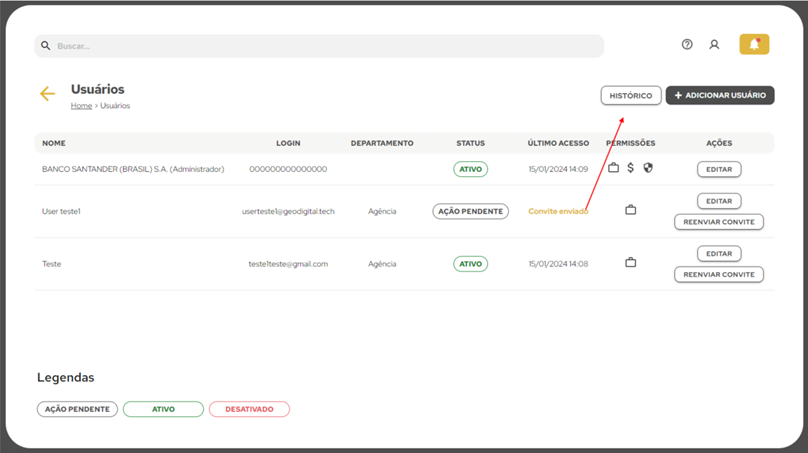Click Adicionar Usuário button
Screen dimensions: 808x453
(x=720, y=95)
